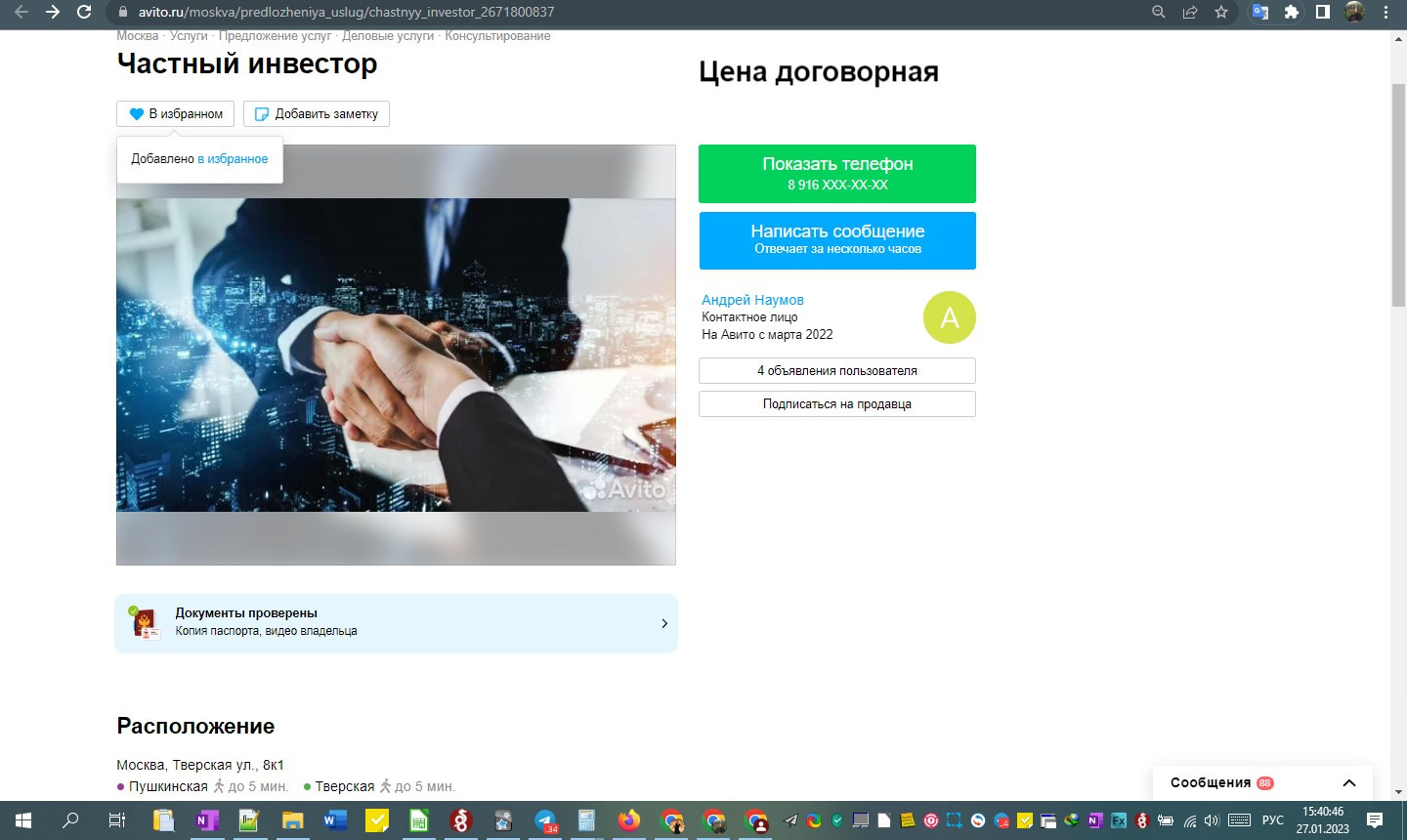The height and width of the screenshot is (840, 1407).
Task: Click the address bar URL
Action: click(x=346, y=12)
